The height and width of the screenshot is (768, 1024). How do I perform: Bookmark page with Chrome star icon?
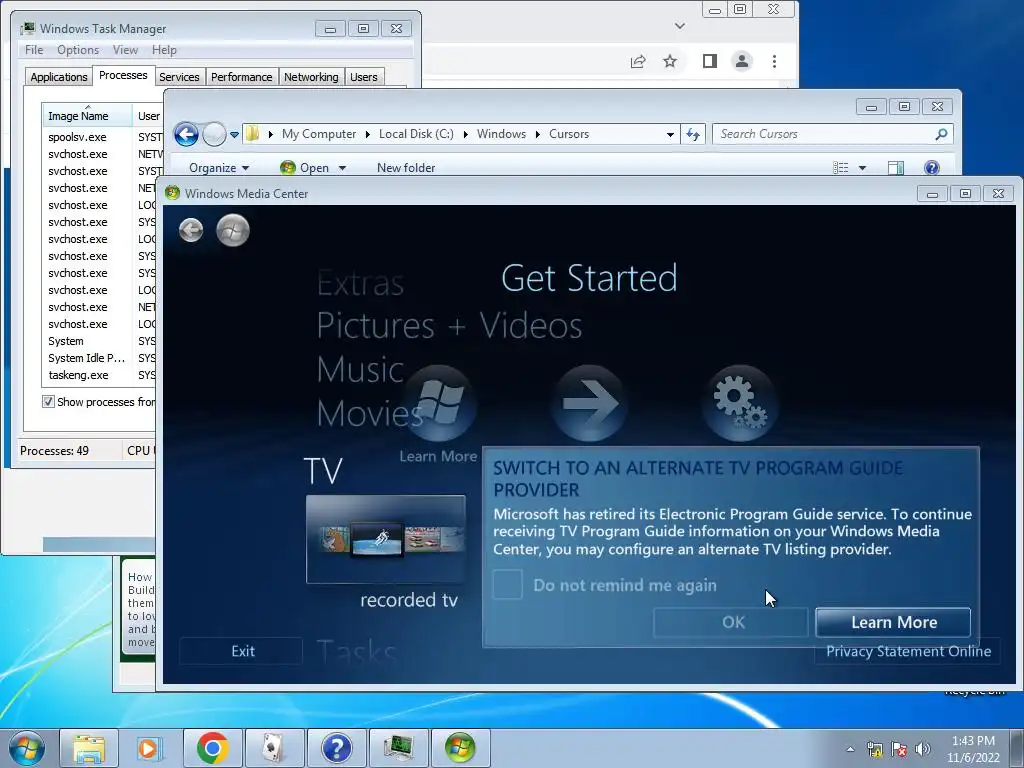pyautogui.click(x=670, y=61)
